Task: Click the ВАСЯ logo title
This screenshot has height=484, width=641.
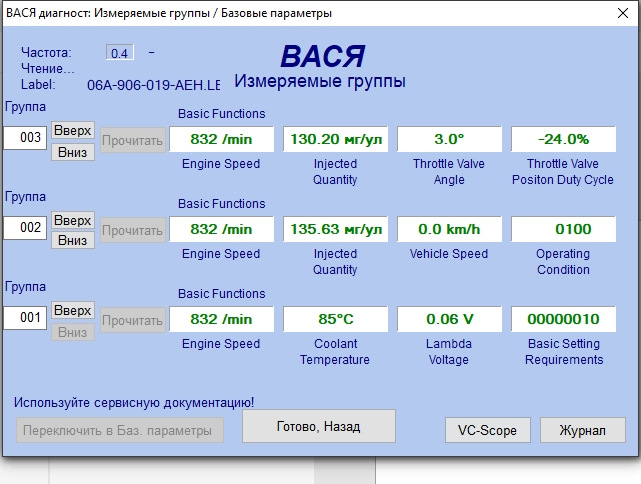Action: coord(323,56)
